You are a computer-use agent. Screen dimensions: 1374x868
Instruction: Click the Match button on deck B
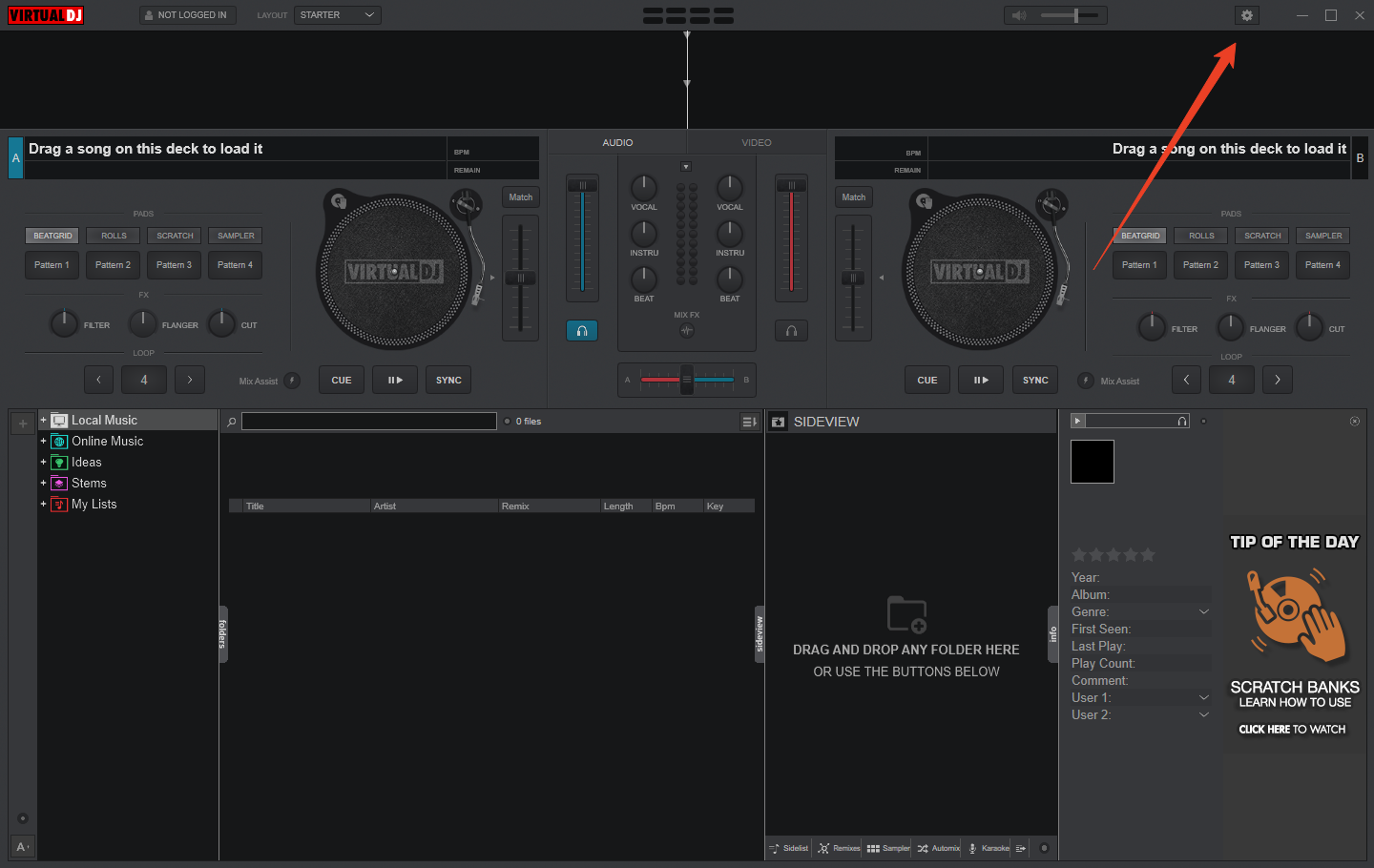[854, 197]
